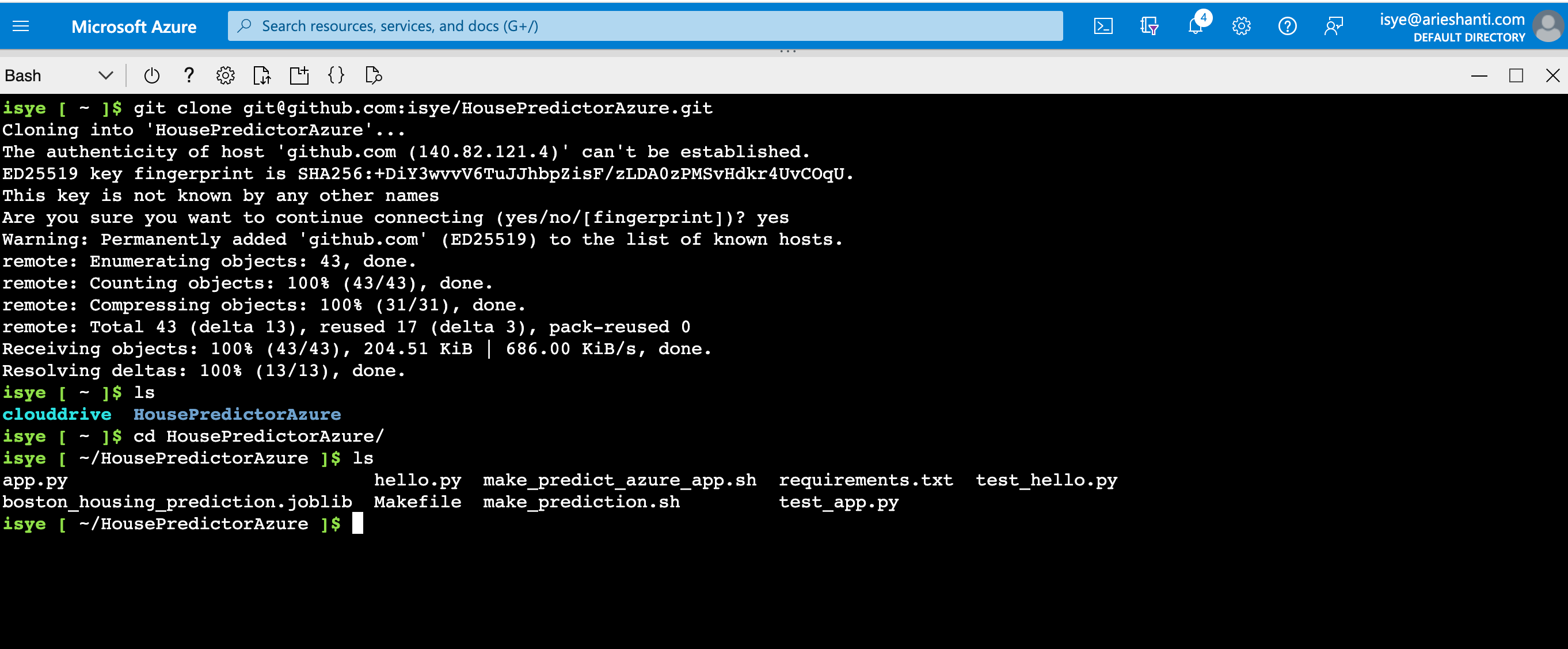1568x649 pixels.
Task: Open Cloud Shell help
Action: coord(189,75)
